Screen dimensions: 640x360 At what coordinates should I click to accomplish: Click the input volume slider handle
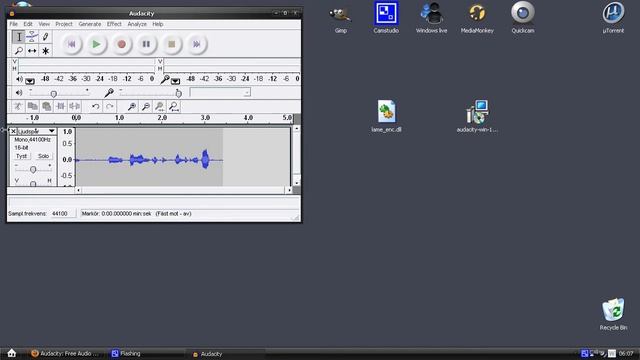(178, 94)
